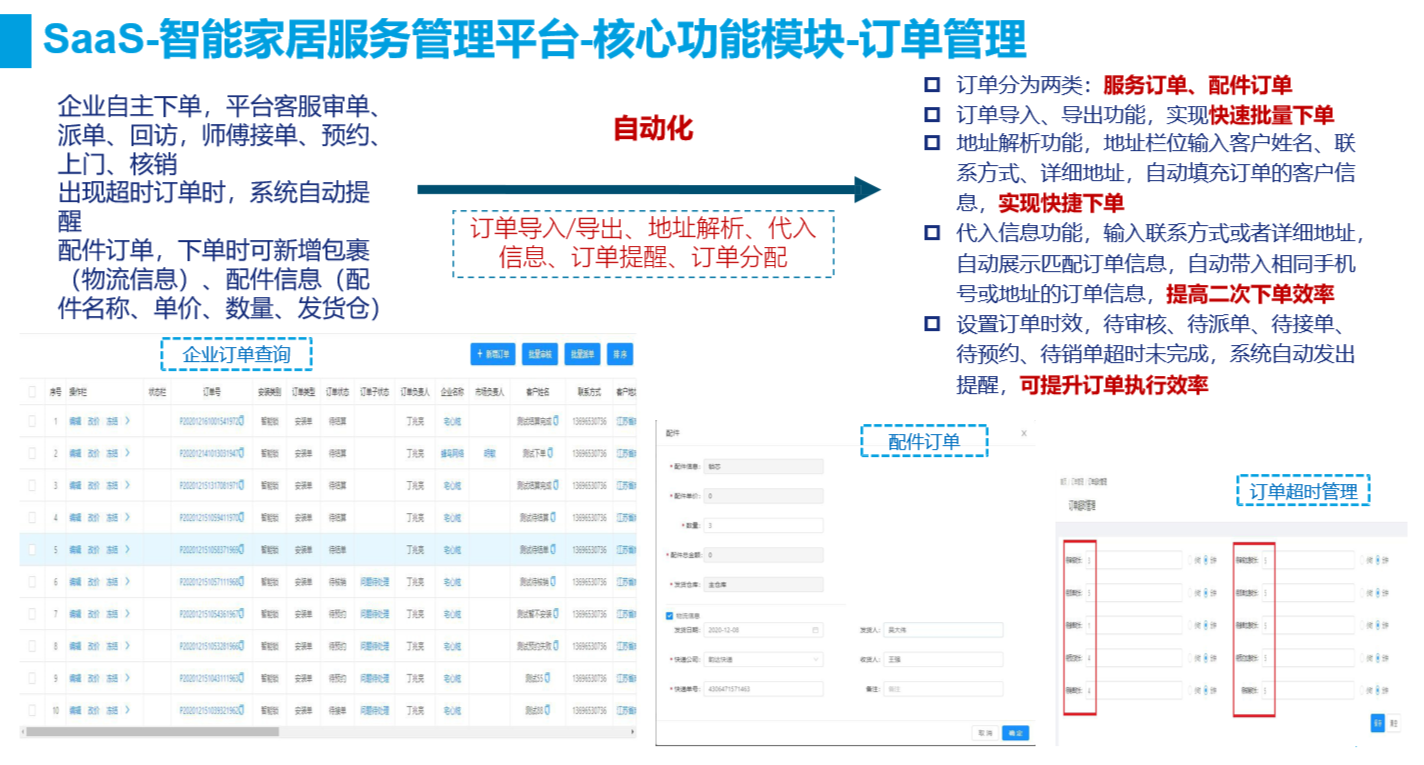Image resolution: width=1424 pixels, height=765 pixels.
Task: Click the 订单号 column header
Action: pyautogui.click(x=211, y=391)
